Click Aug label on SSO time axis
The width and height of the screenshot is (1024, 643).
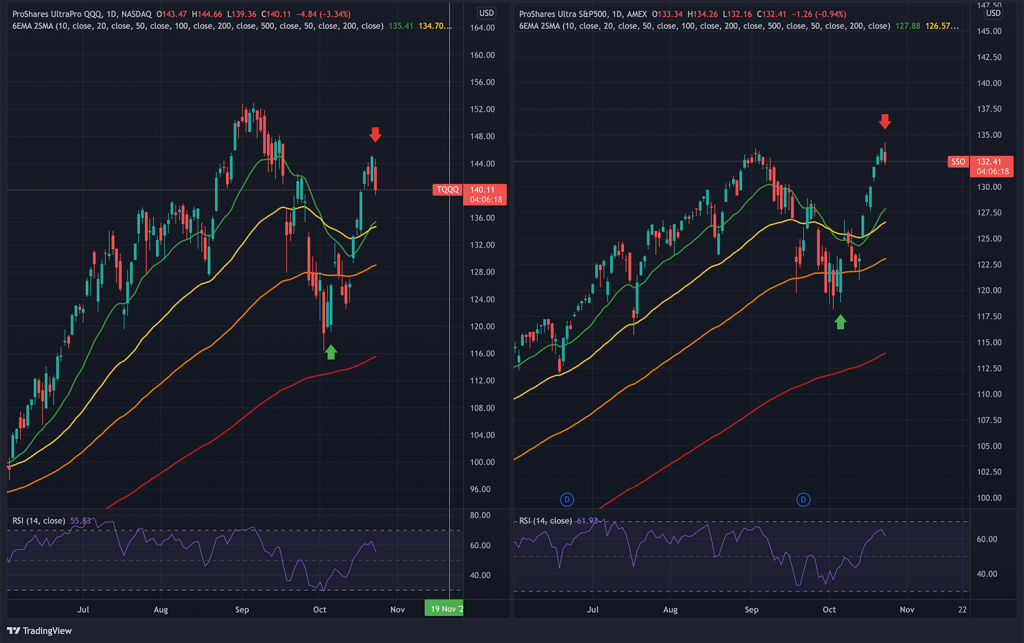[x=670, y=610]
